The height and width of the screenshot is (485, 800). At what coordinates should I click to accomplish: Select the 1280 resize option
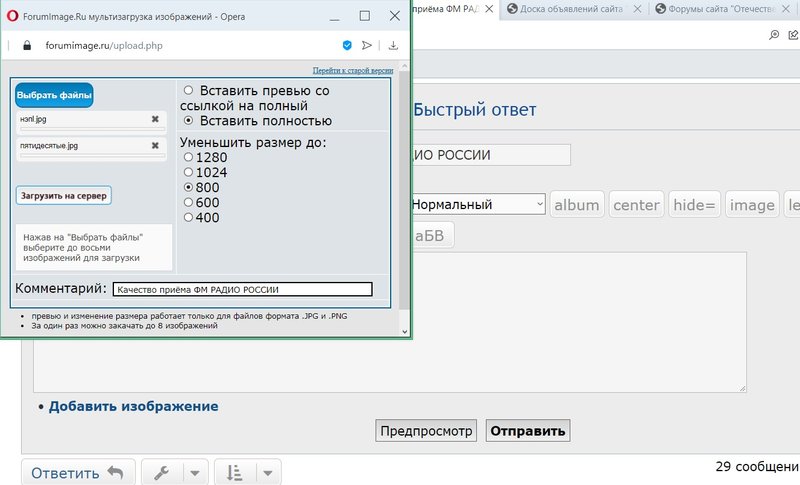(187, 158)
